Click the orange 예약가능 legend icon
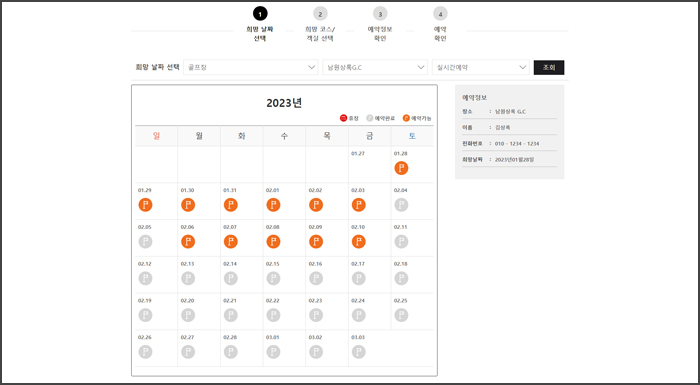 pyautogui.click(x=406, y=118)
